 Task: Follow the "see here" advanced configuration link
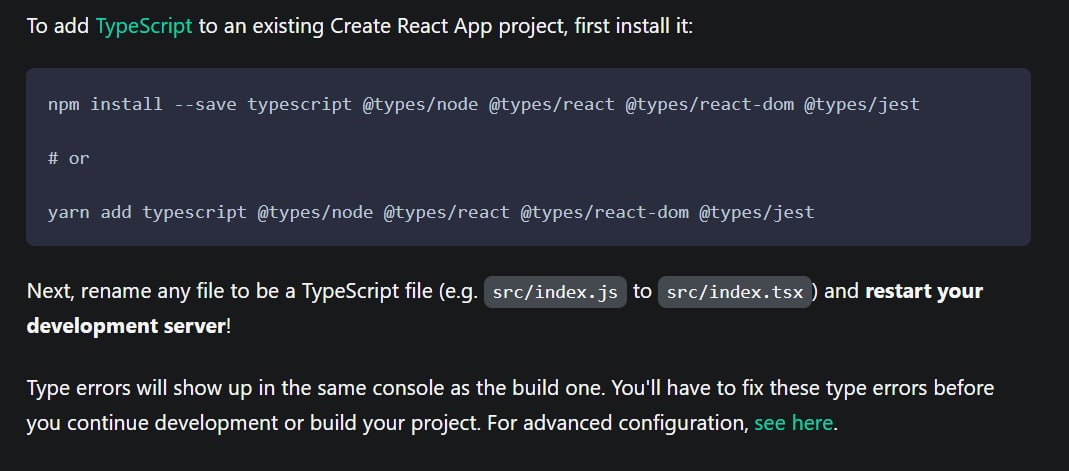(793, 423)
